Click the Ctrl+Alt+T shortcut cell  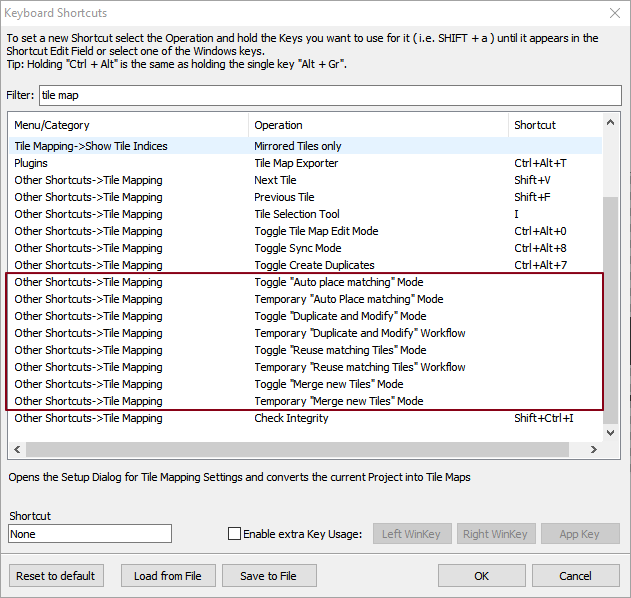[x=540, y=163]
